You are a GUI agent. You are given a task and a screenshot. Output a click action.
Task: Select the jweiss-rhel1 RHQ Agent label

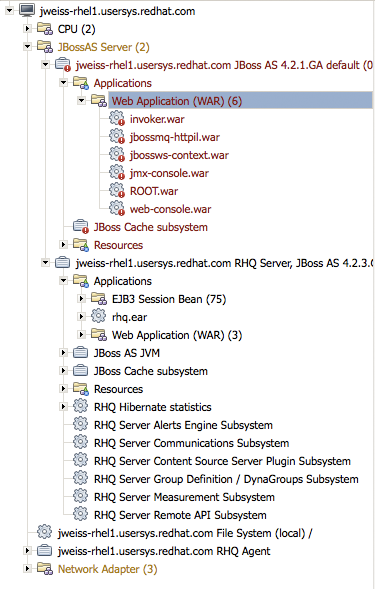click(x=164, y=551)
